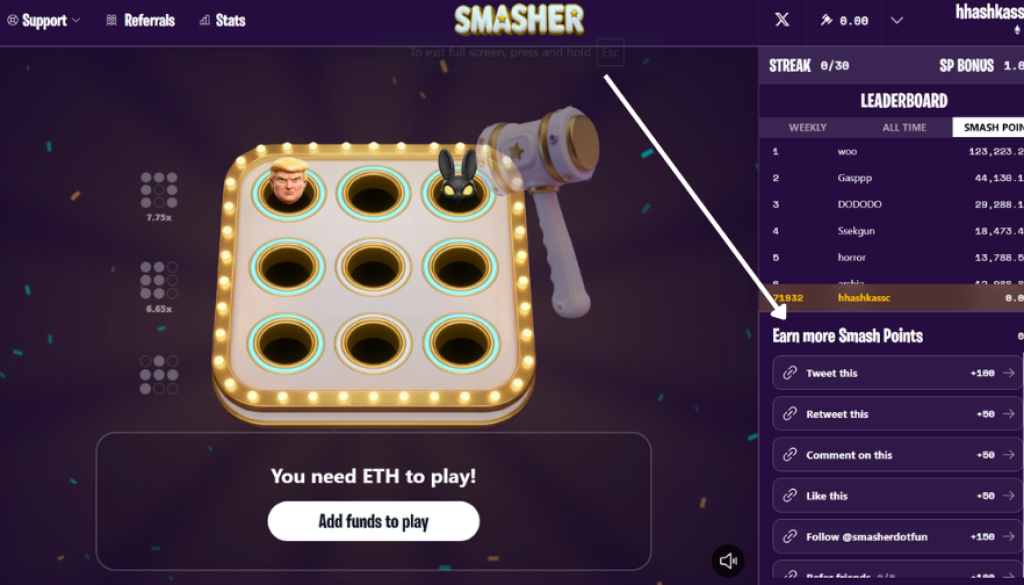Click the link icon beside Tweet this
The image size is (1024, 585).
[790, 373]
